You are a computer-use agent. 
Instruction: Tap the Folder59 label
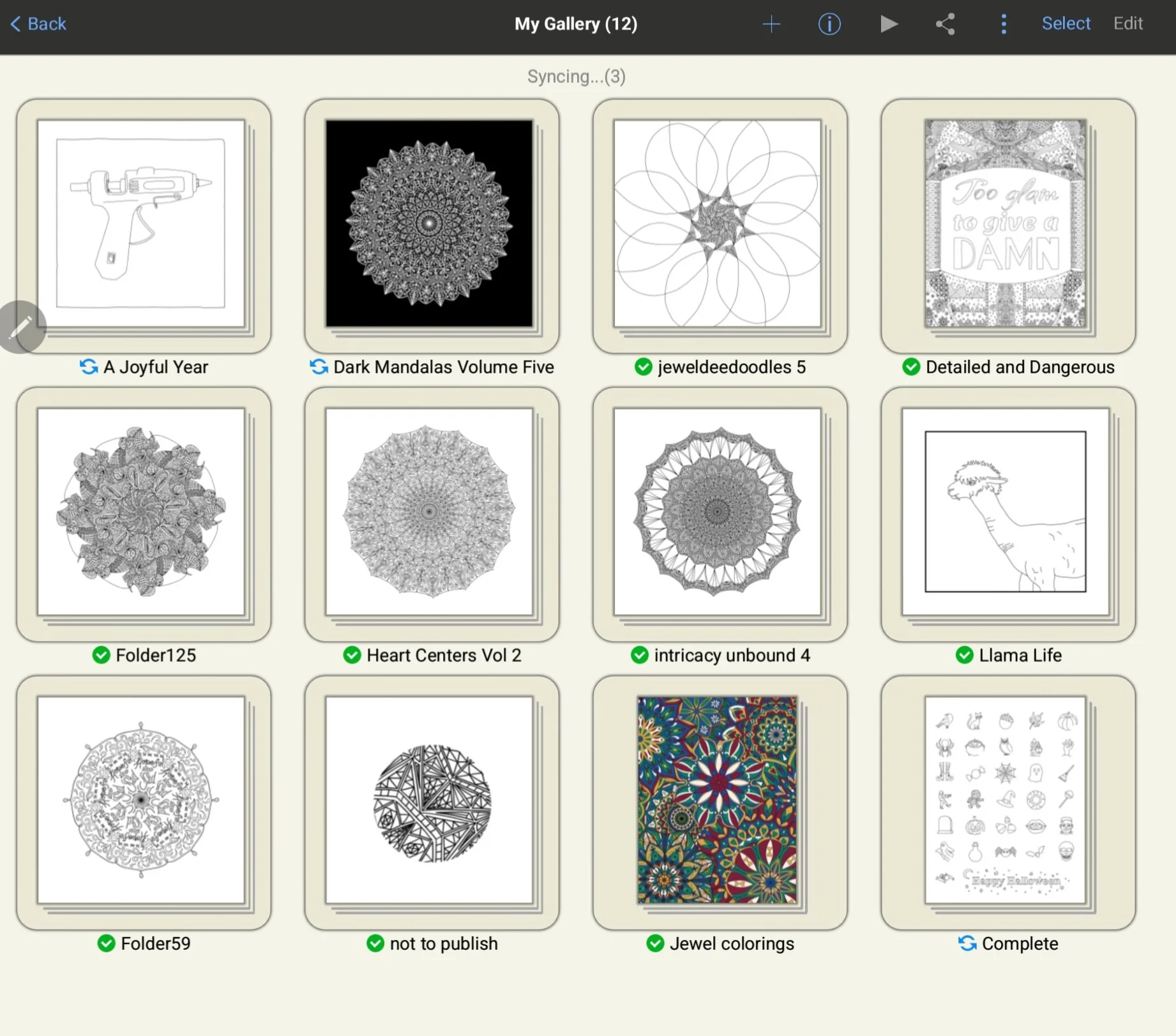point(156,943)
